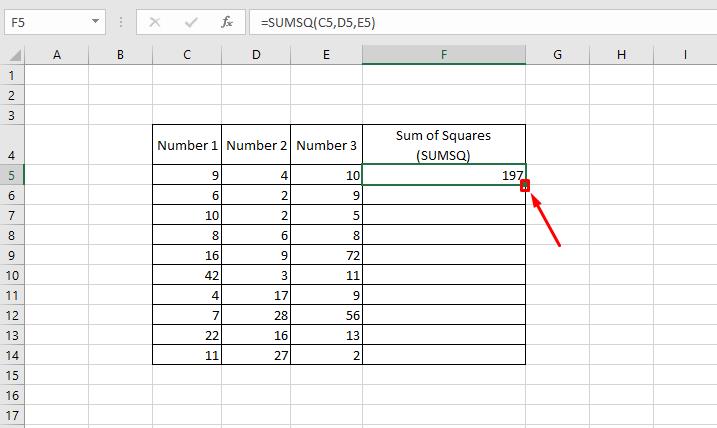Screen dimensions: 717x428
Task: Select row 9 header
Action: click(12, 255)
